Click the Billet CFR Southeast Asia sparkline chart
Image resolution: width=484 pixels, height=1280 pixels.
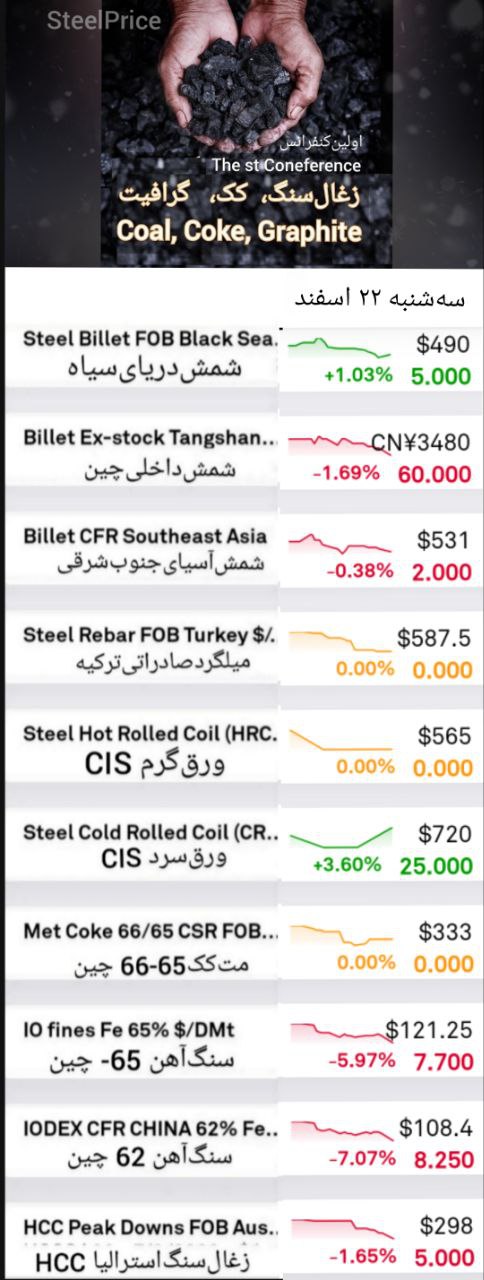point(338,543)
